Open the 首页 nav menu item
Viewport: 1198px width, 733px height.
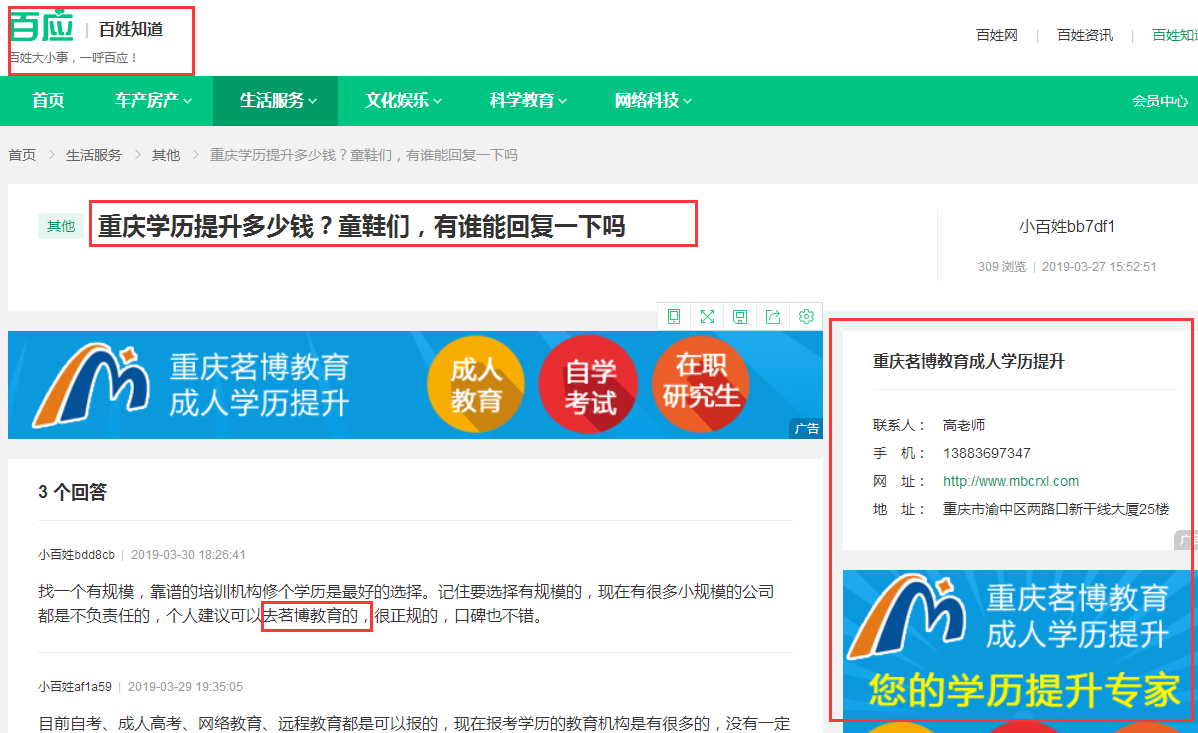tap(48, 100)
